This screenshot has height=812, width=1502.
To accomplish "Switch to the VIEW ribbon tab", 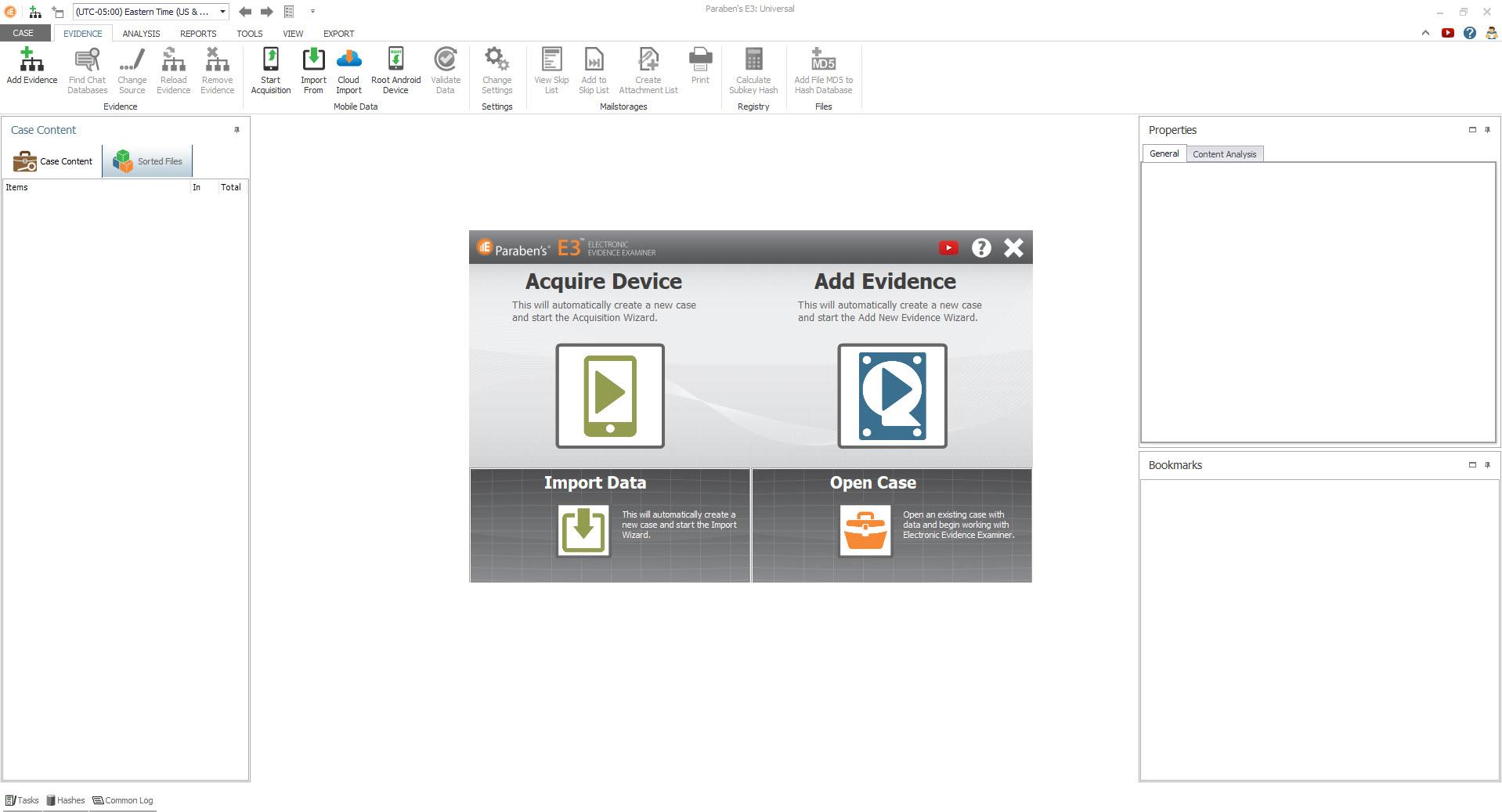I will [x=293, y=34].
